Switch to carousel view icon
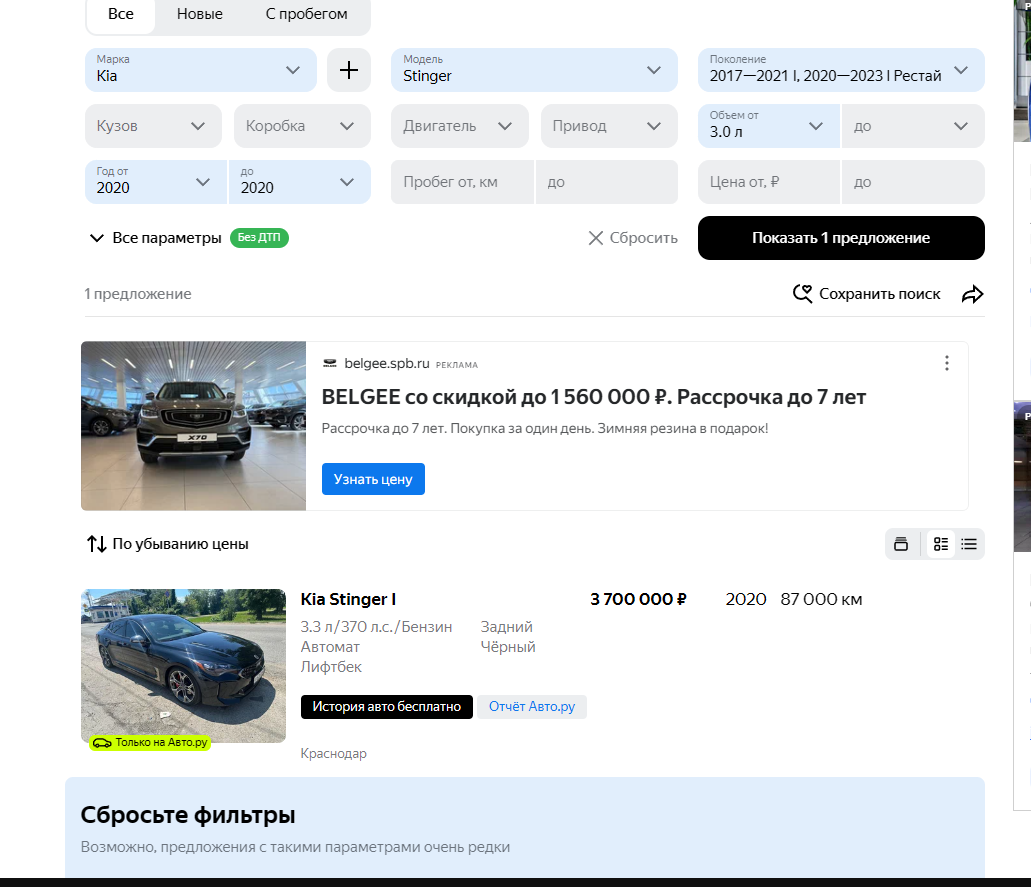 point(901,544)
